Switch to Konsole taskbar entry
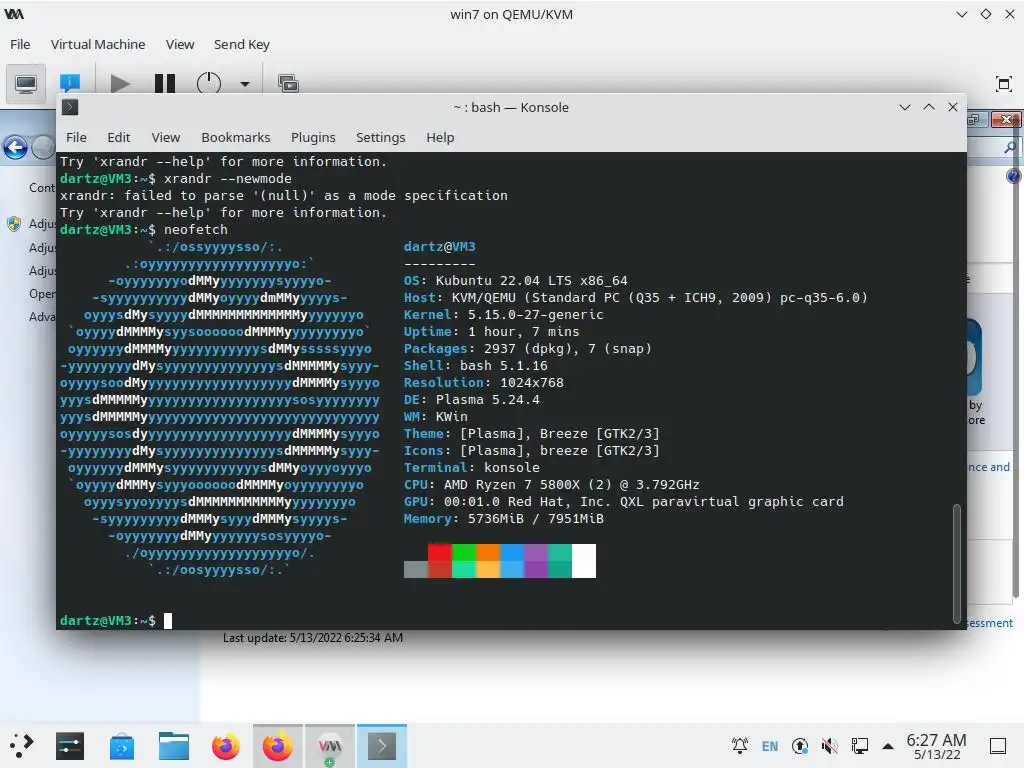 (382, 746)
